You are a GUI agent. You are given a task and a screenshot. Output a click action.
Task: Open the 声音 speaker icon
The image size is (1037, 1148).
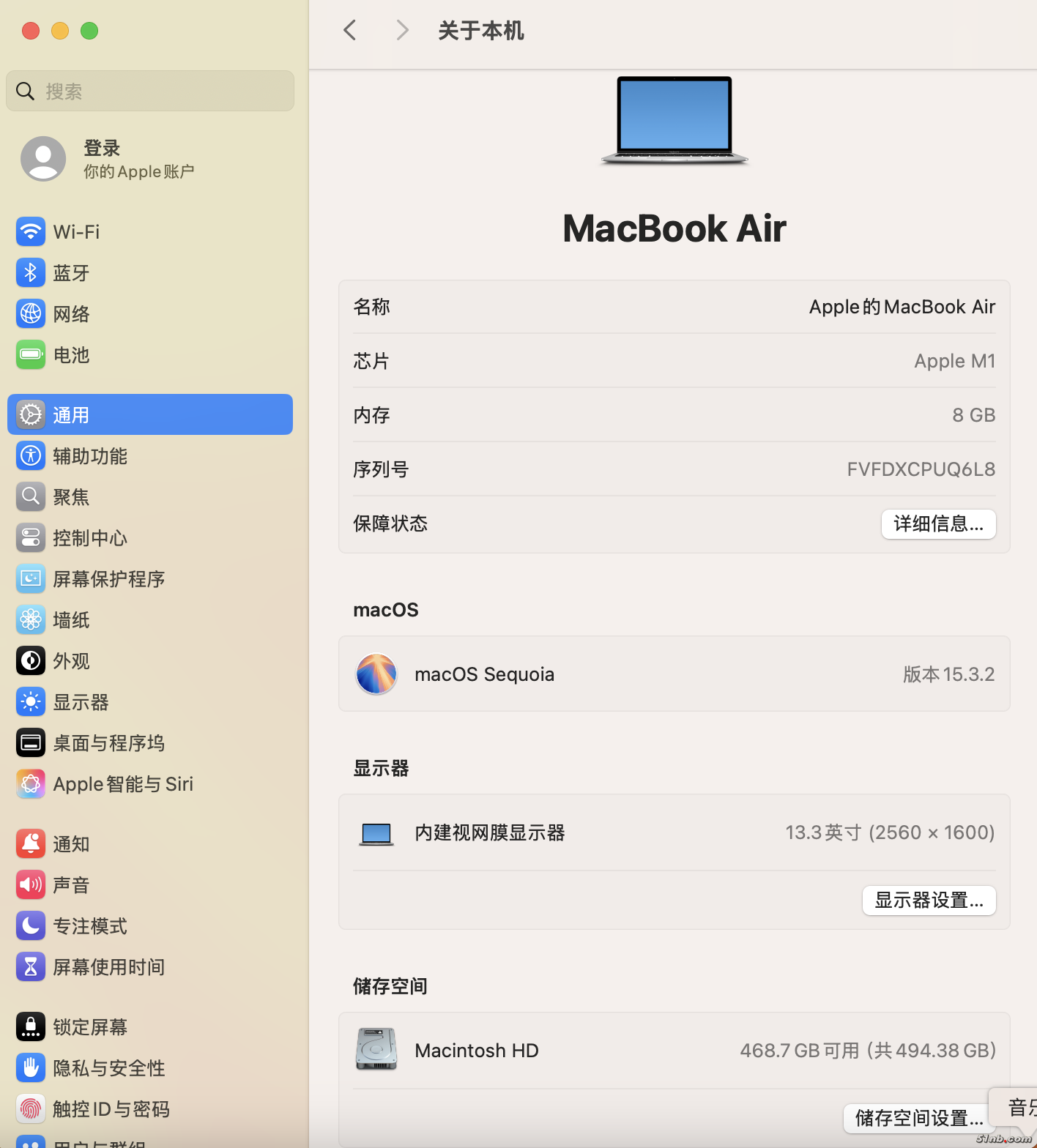[31, 885]
